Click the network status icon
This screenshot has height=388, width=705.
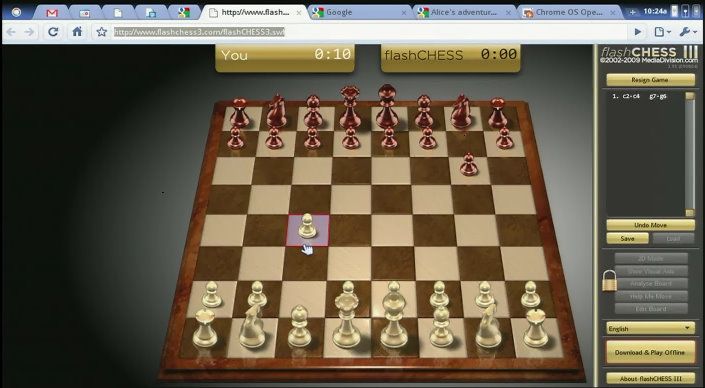click(685, 11)
